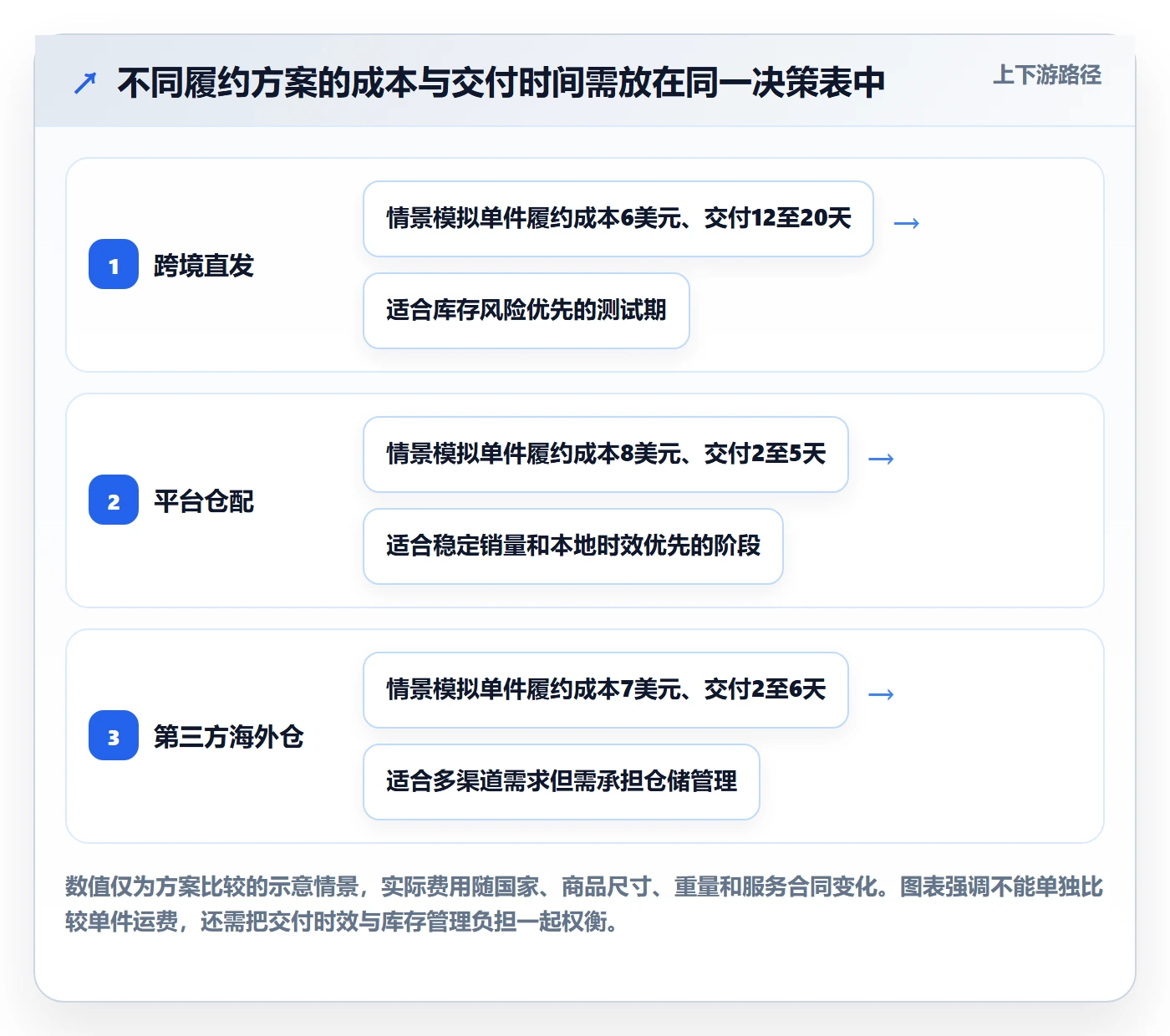The image size is (1170, 1036).
Task: Select the 平台仓配 row label
Action: pos(204,500)
